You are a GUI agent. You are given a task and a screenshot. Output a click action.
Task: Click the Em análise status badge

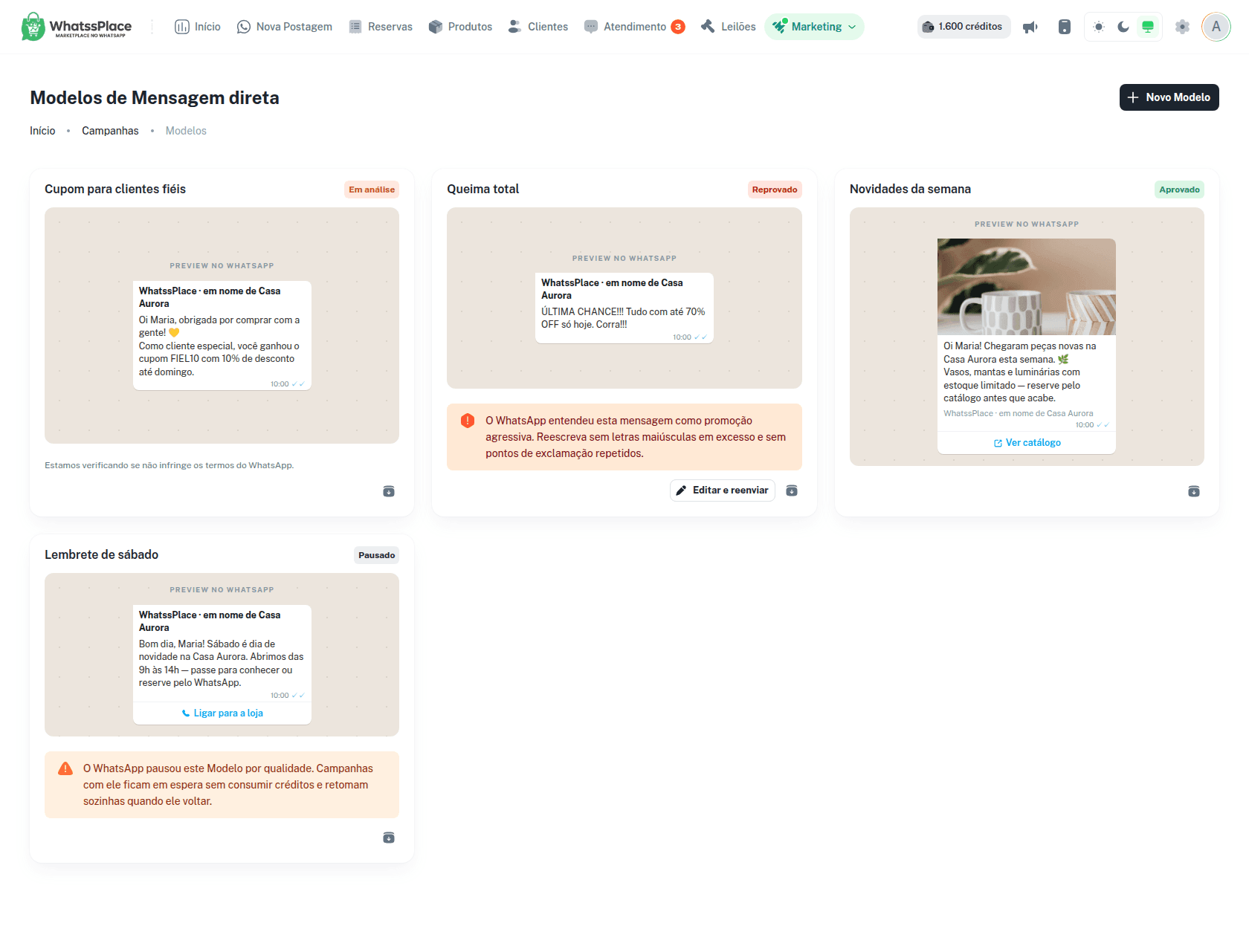click(x=372, y=190)
